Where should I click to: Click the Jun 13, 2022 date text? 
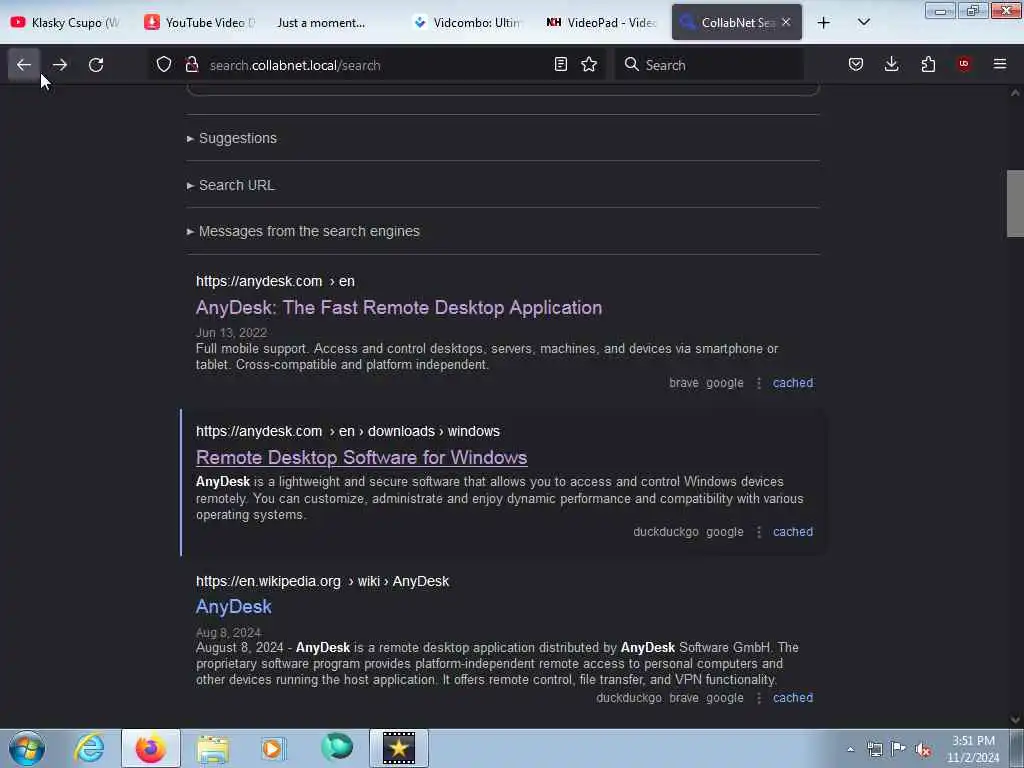[231, 332]
